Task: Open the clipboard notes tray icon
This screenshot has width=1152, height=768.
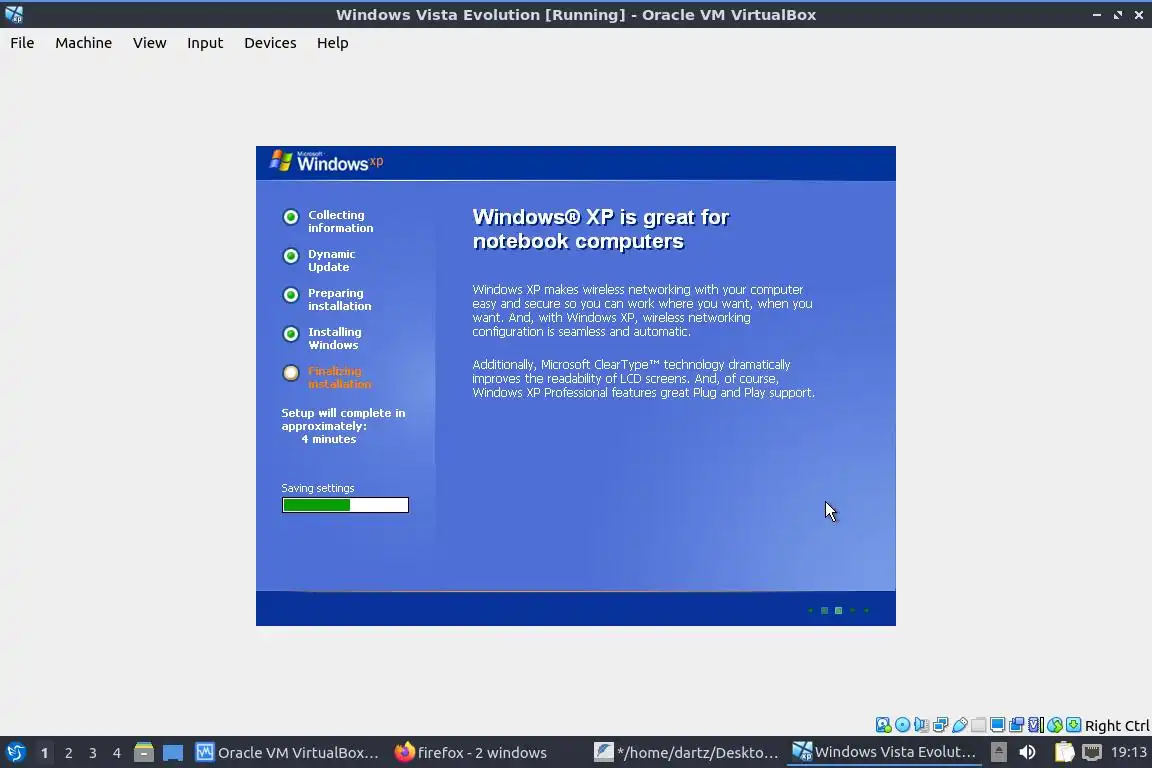Action: coord(1065,752)
